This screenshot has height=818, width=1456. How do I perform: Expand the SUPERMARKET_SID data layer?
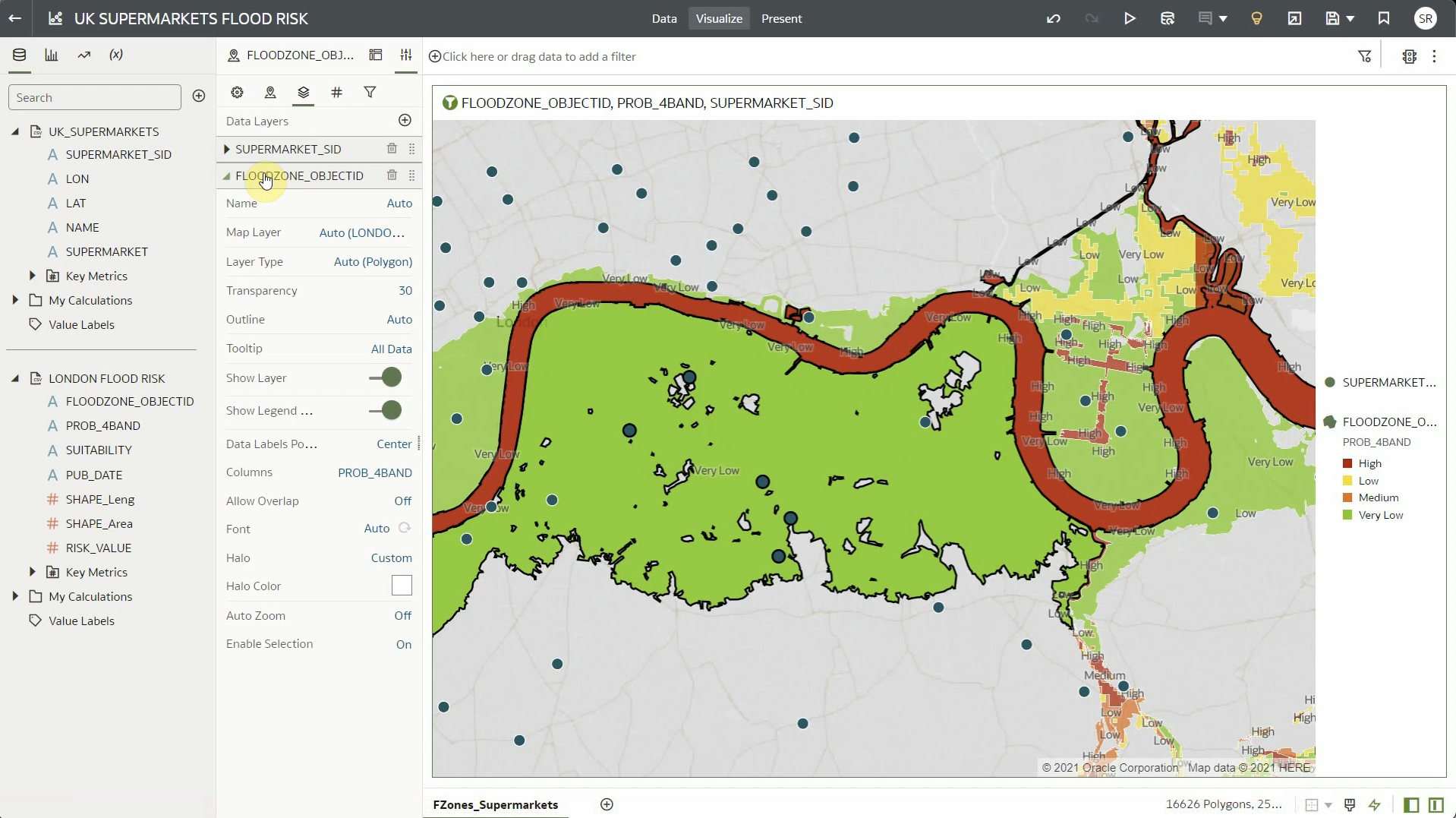click(x=225, y=149)
